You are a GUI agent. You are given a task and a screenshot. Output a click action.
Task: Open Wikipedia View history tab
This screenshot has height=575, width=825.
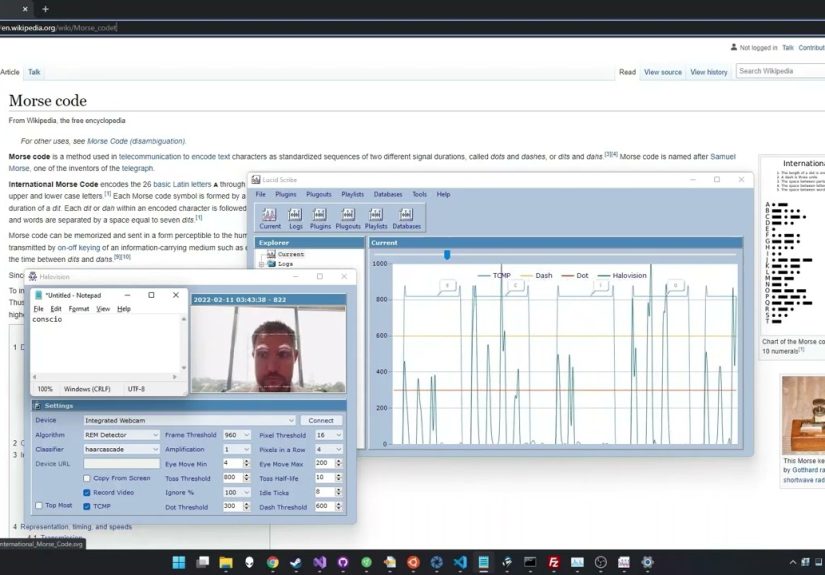pos(709,72)
